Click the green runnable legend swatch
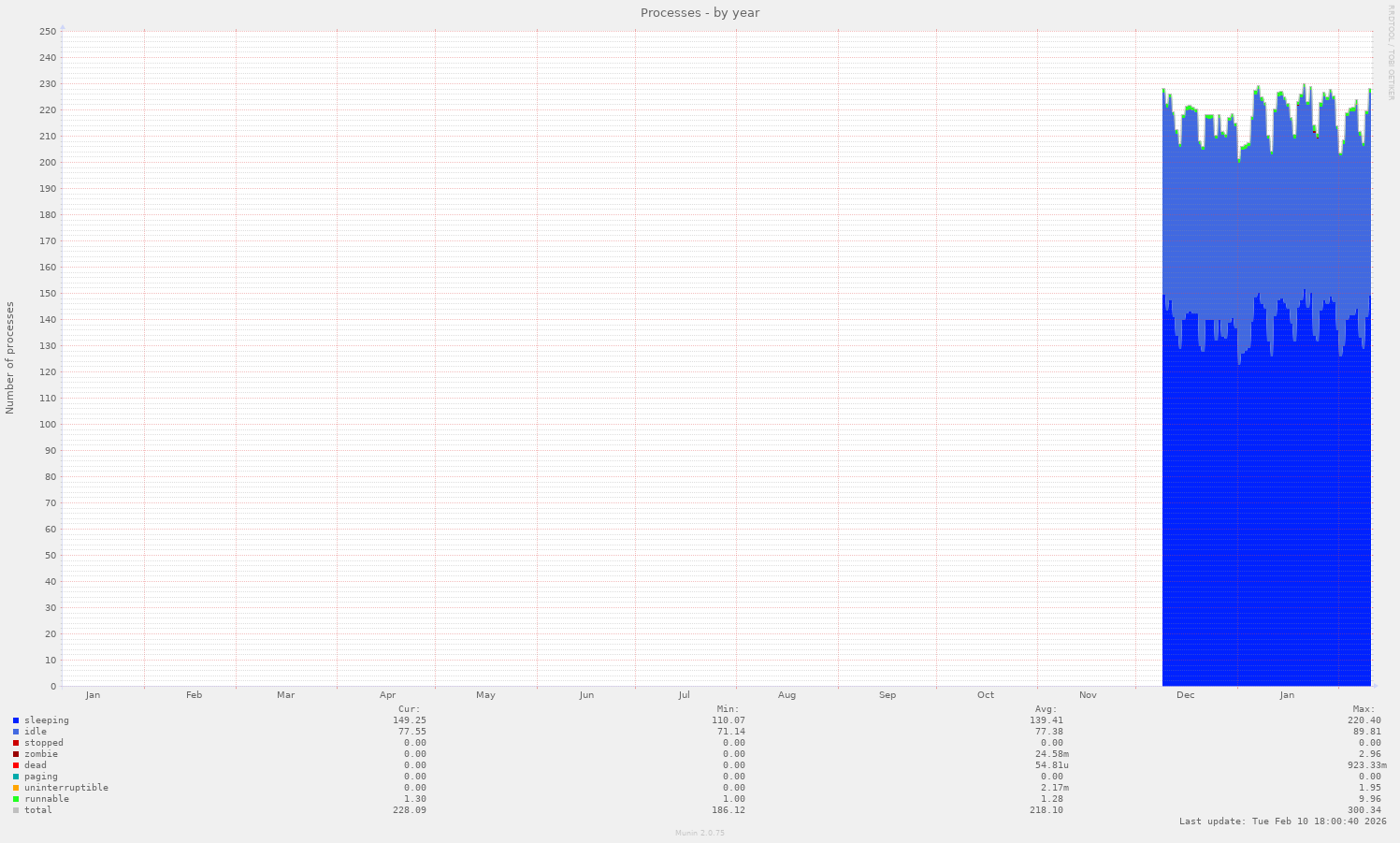 click(x=16, y=799)
